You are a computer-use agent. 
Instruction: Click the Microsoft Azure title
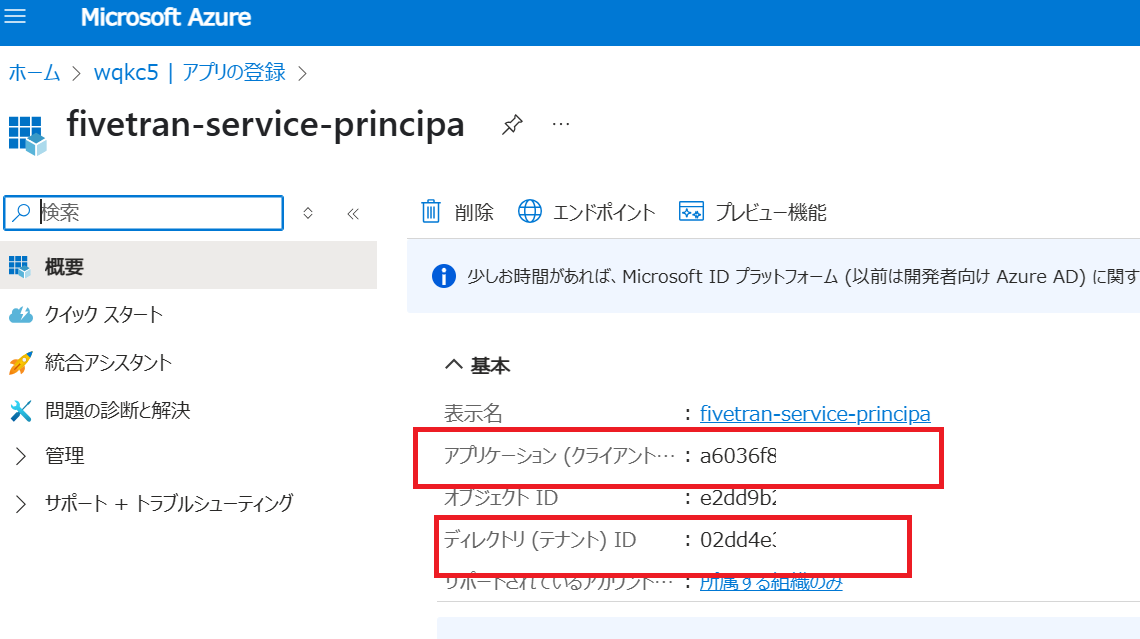click(166, 17)
